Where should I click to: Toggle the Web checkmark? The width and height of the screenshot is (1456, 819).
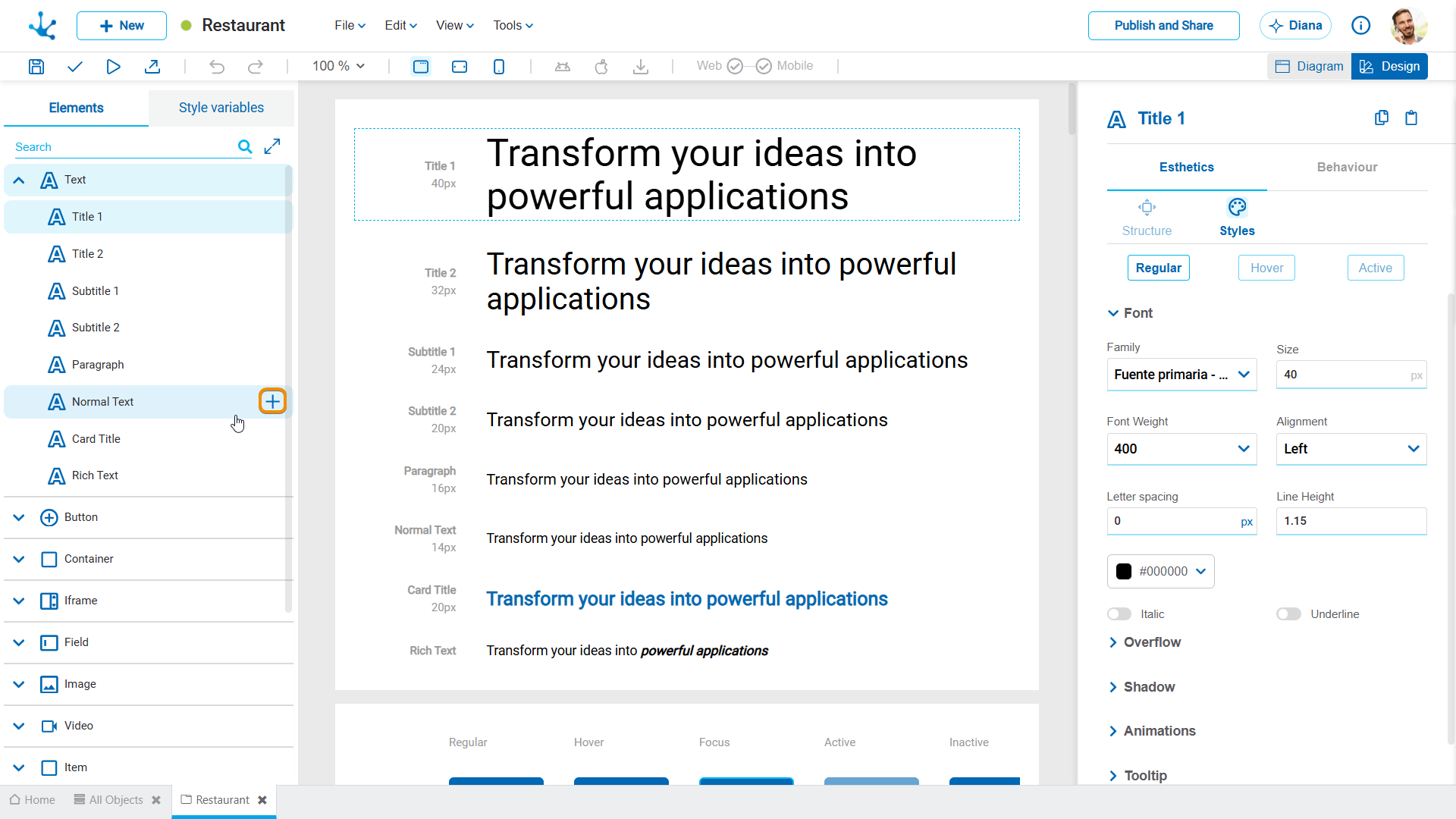coord(735,66)
